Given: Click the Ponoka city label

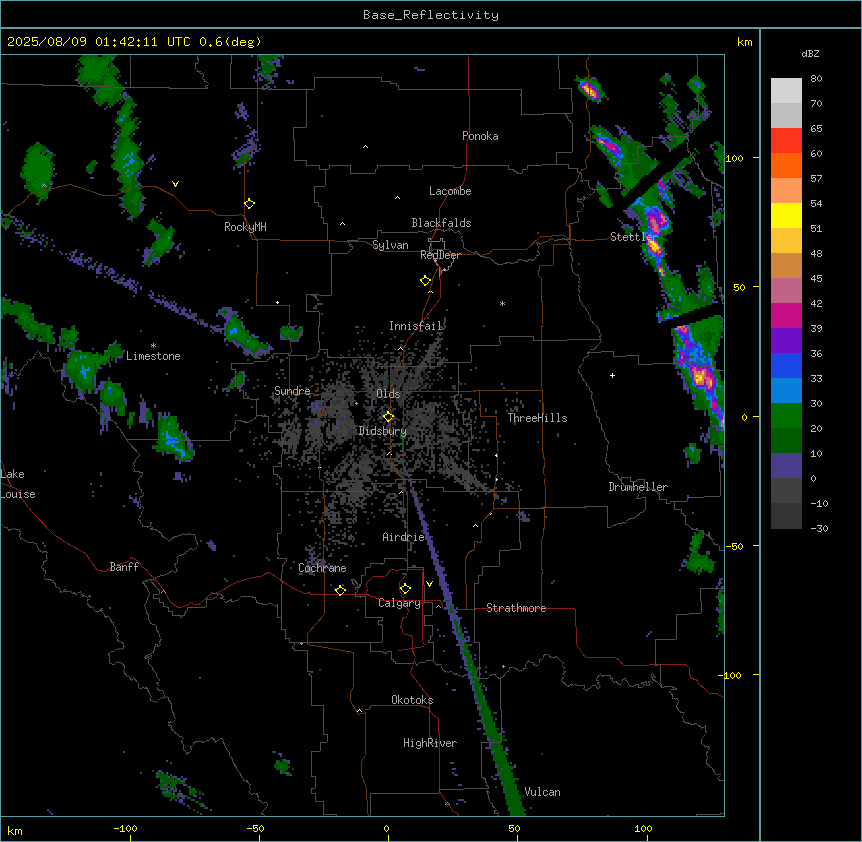Looking at the screenshot, I should (x=480, y=136).
